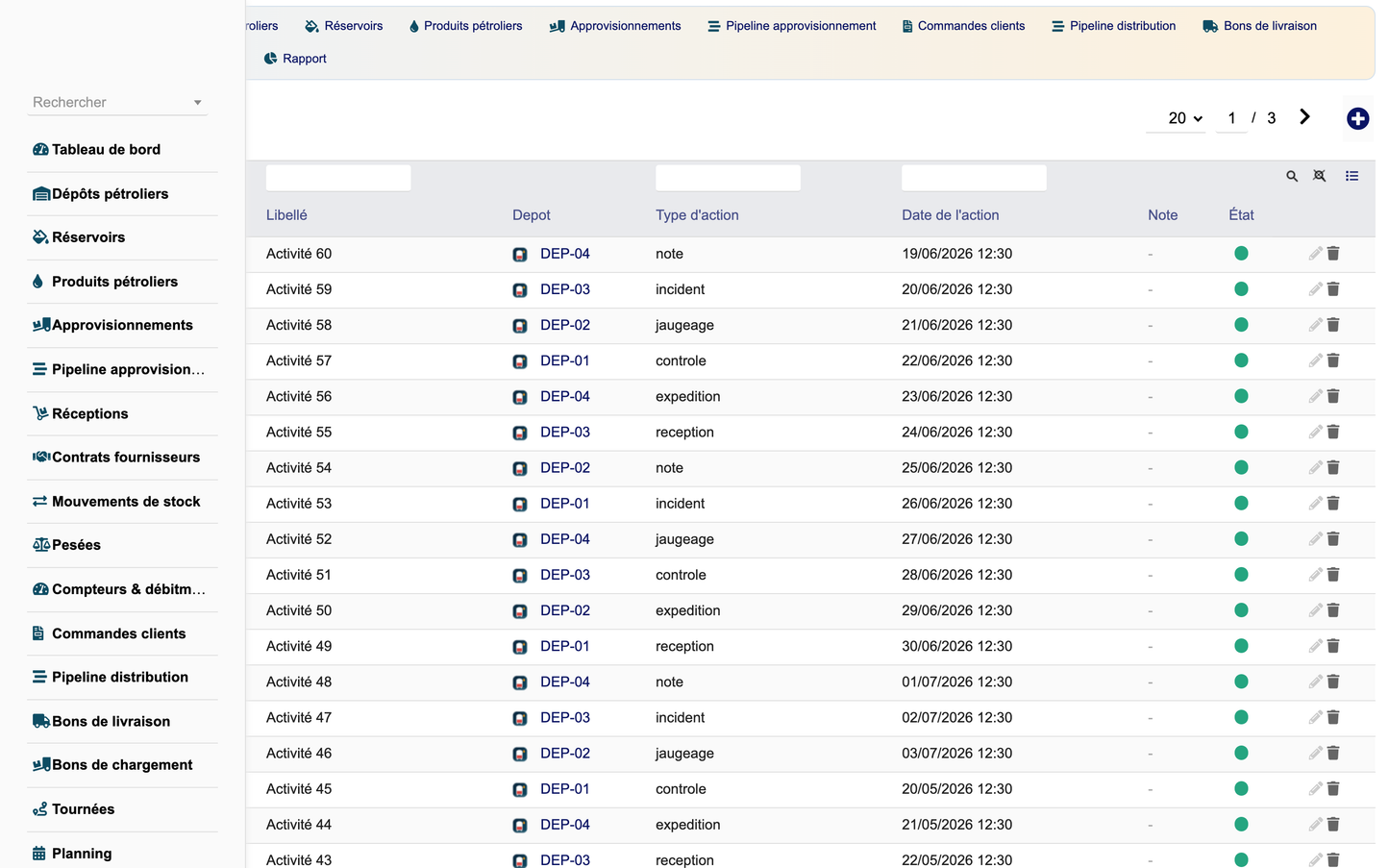Image resolution: width=1389 pixels, height=868 pixels.
Task: Open the column list options icon
Action: 1352,176
